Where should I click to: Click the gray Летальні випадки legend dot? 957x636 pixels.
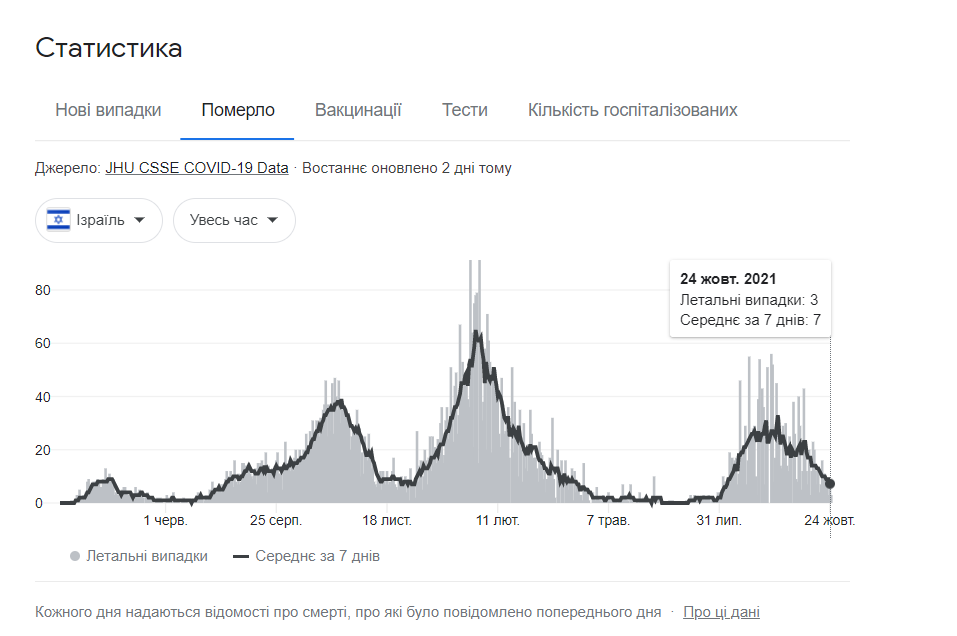(x=75, y=556)
